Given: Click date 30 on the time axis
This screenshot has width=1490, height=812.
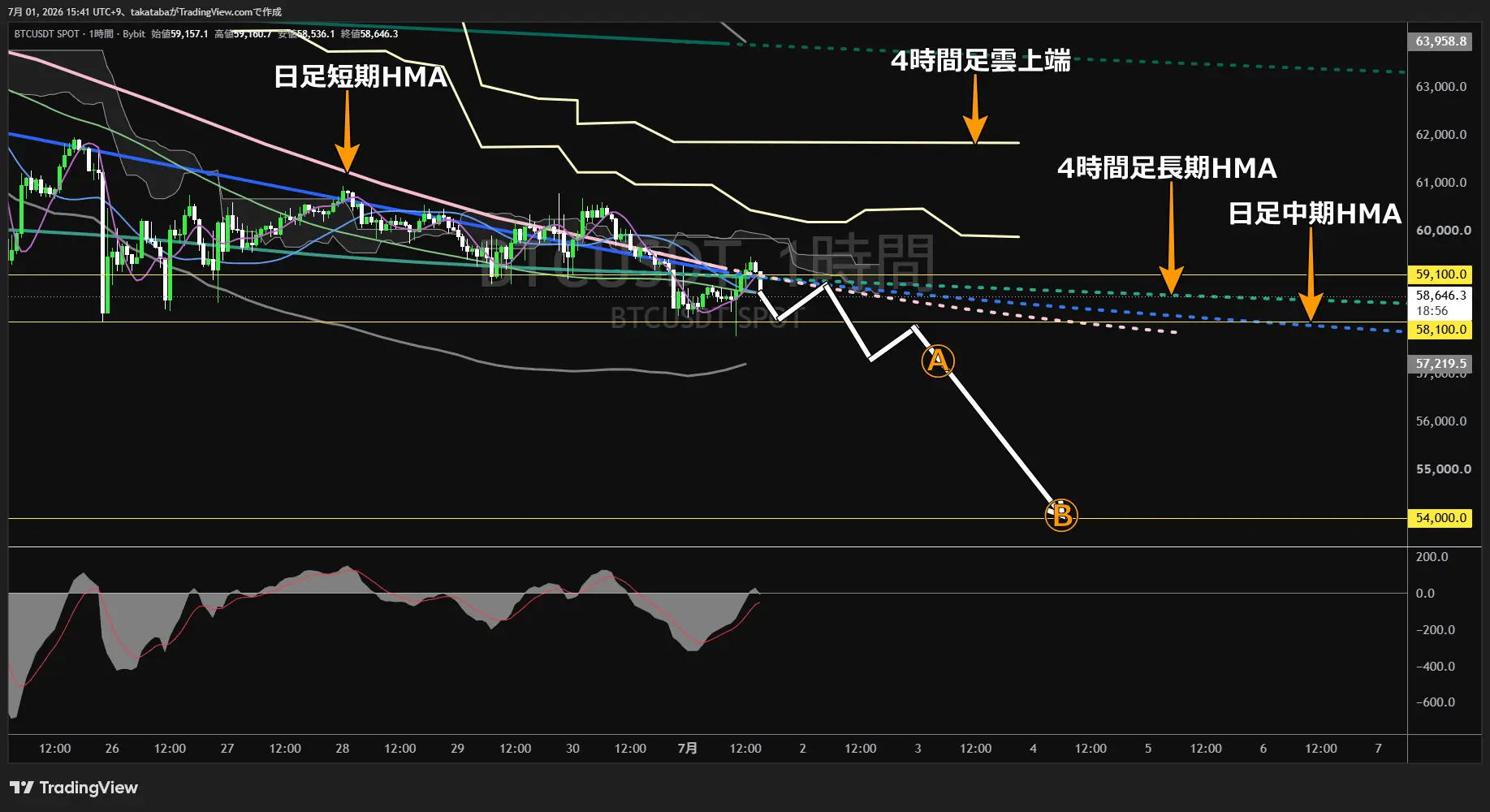Looking at the screenshot, I should (x=573, y=749).
